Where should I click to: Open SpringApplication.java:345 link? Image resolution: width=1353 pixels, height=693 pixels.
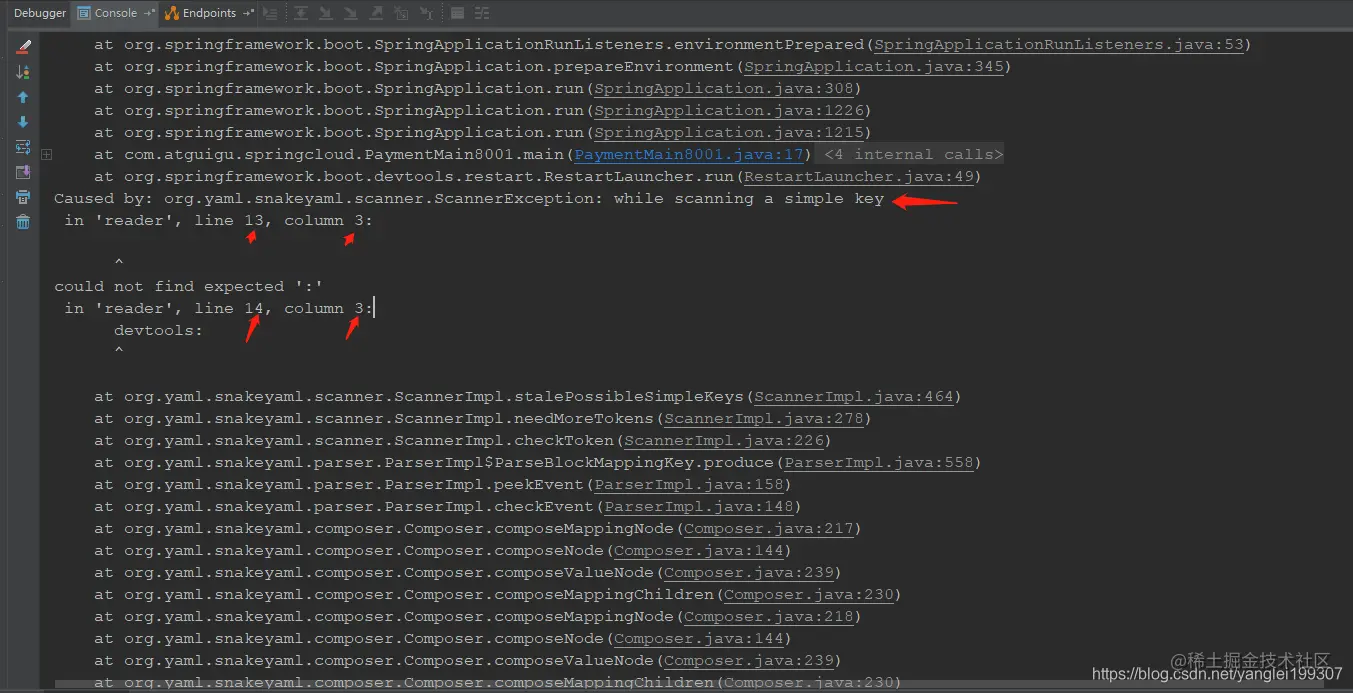click(x=873, y=67)
